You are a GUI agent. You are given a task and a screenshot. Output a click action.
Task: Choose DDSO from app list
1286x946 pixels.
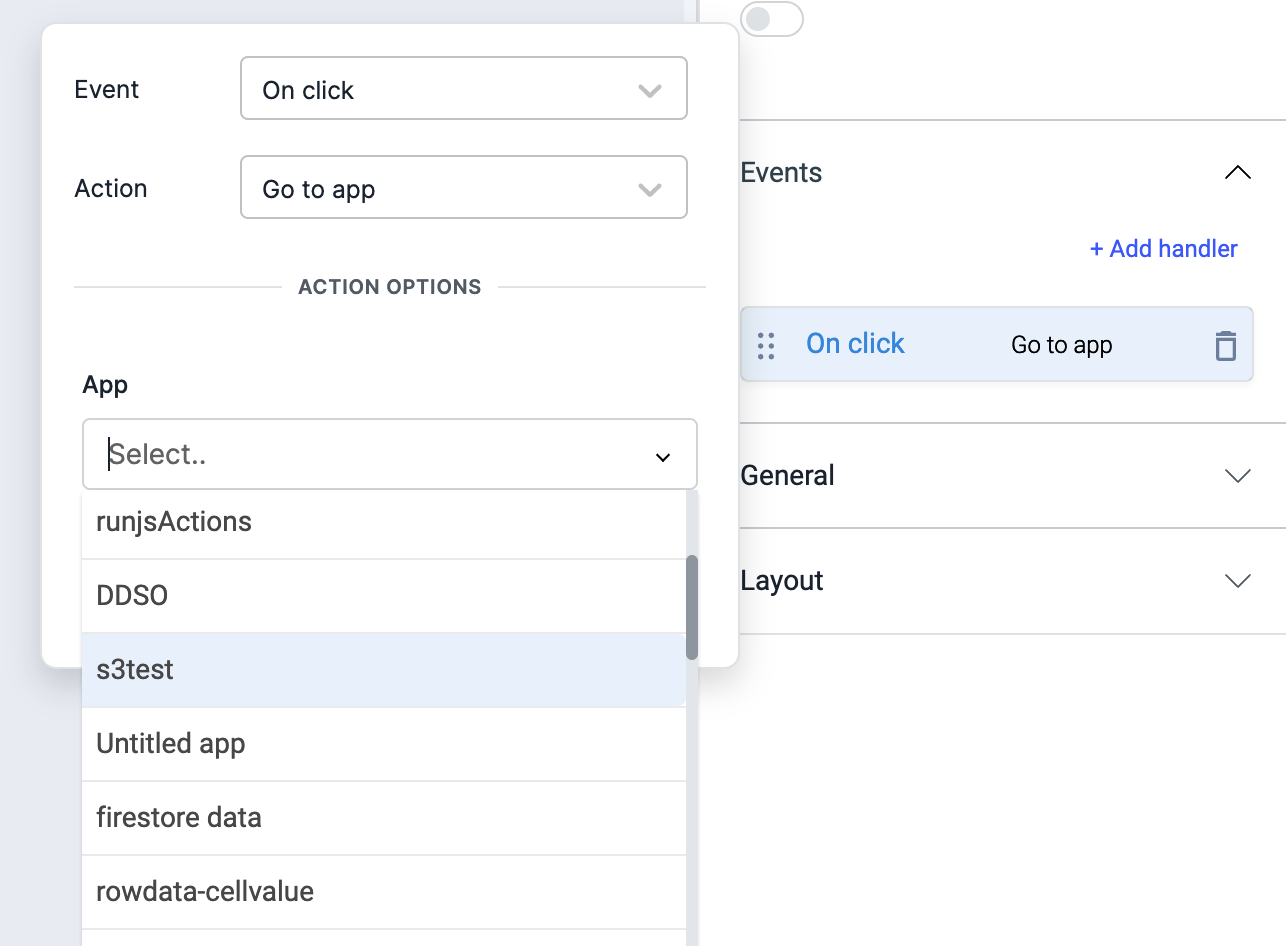pyautogui.click(x=384, y=596)
